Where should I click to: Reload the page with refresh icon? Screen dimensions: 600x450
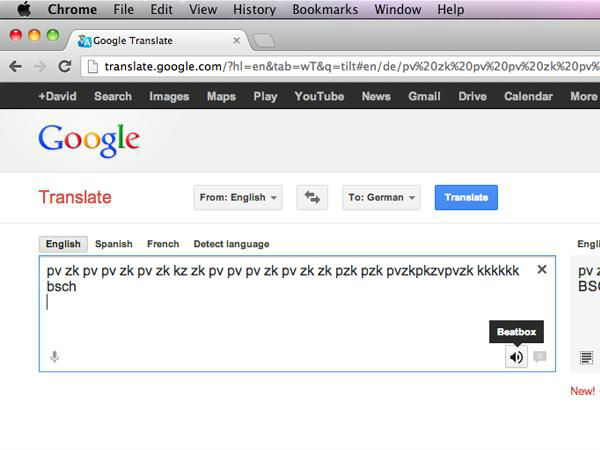(65, 66)
